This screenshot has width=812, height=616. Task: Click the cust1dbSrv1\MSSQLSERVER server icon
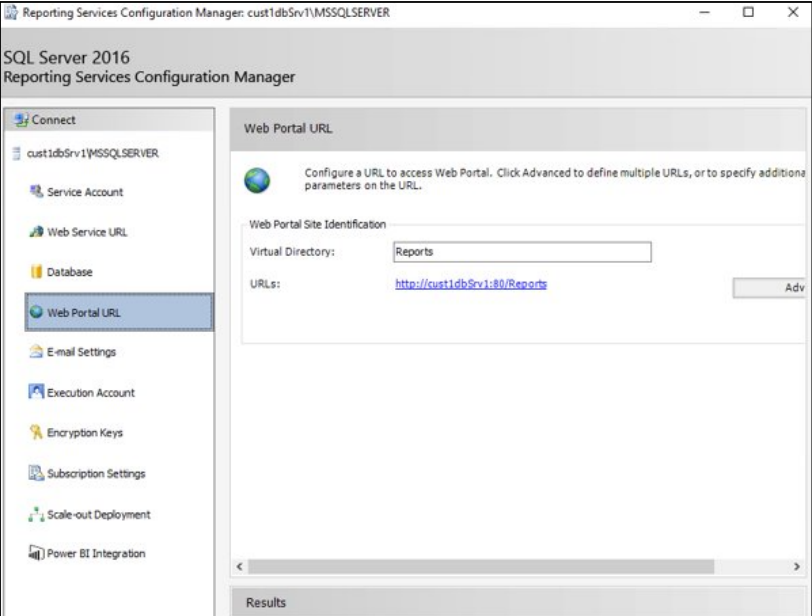[x=17, y=153]
